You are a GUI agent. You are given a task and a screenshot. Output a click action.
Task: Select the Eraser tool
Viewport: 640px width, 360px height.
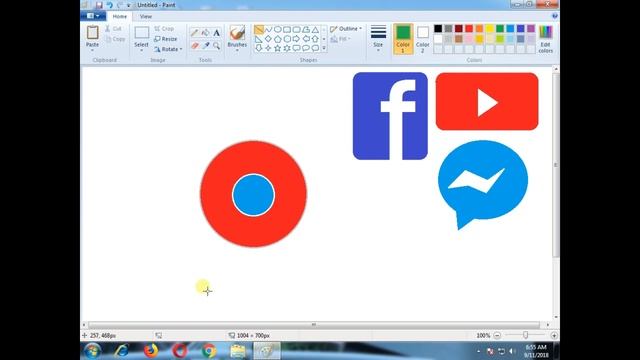coord(195,45)
